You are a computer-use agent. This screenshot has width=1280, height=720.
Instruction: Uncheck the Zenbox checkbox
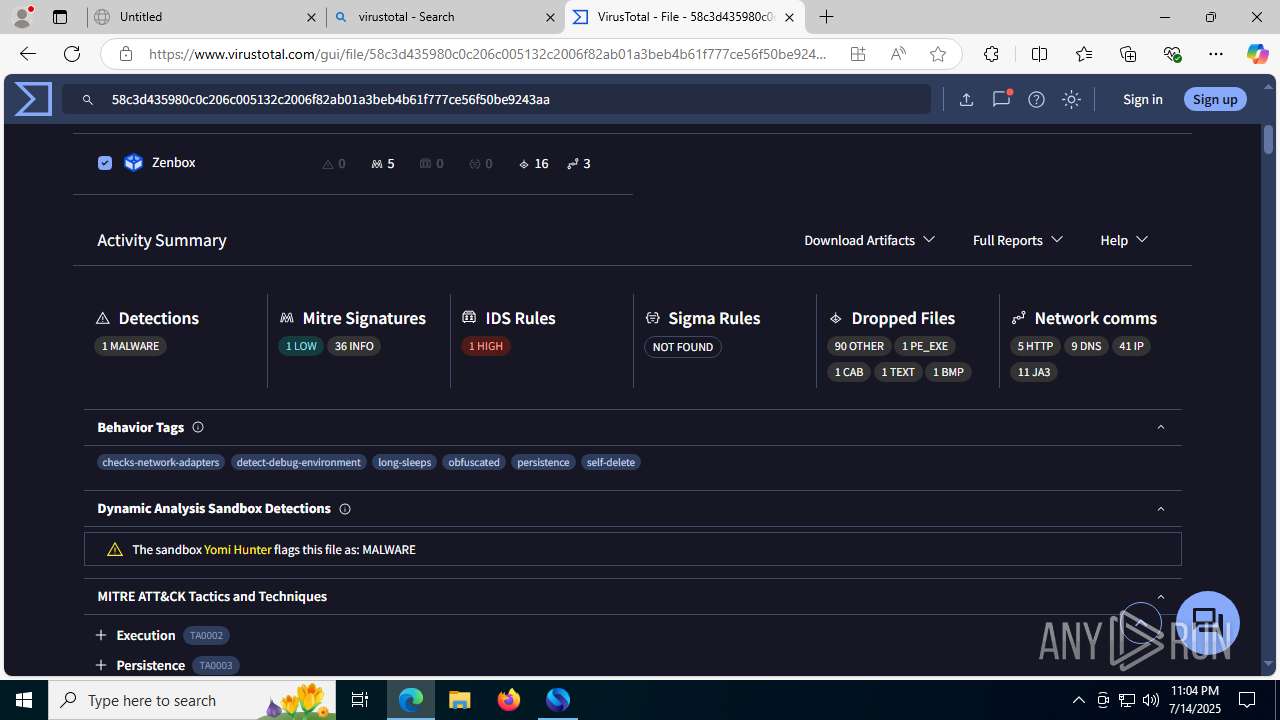tap(105, 163)
